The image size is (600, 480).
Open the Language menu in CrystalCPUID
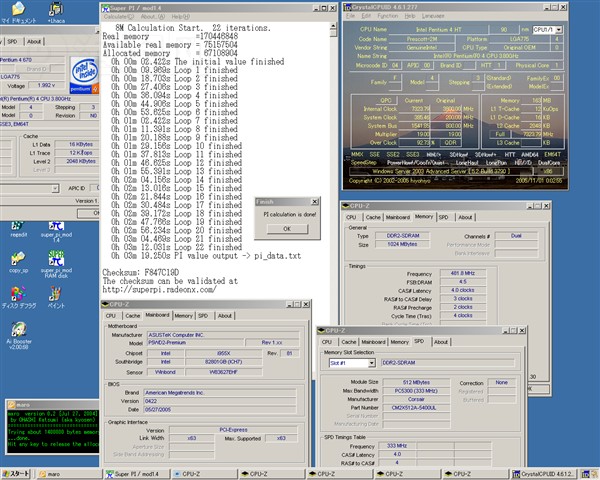pyautogui.click(x=433, y=16)
